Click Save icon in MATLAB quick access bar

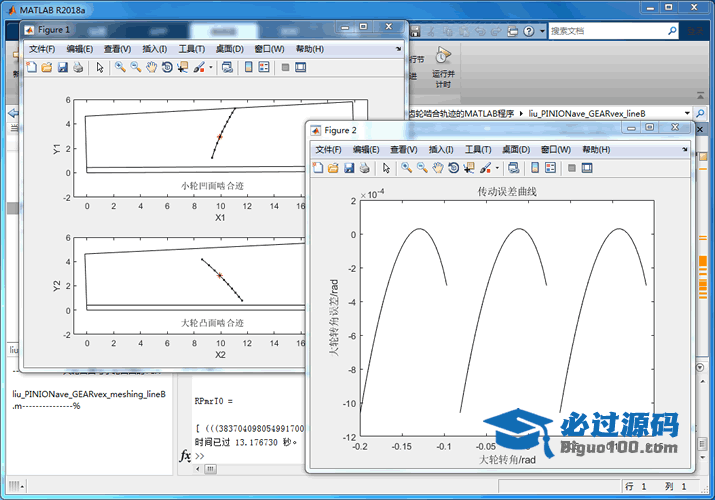click(x=415, y=31)
